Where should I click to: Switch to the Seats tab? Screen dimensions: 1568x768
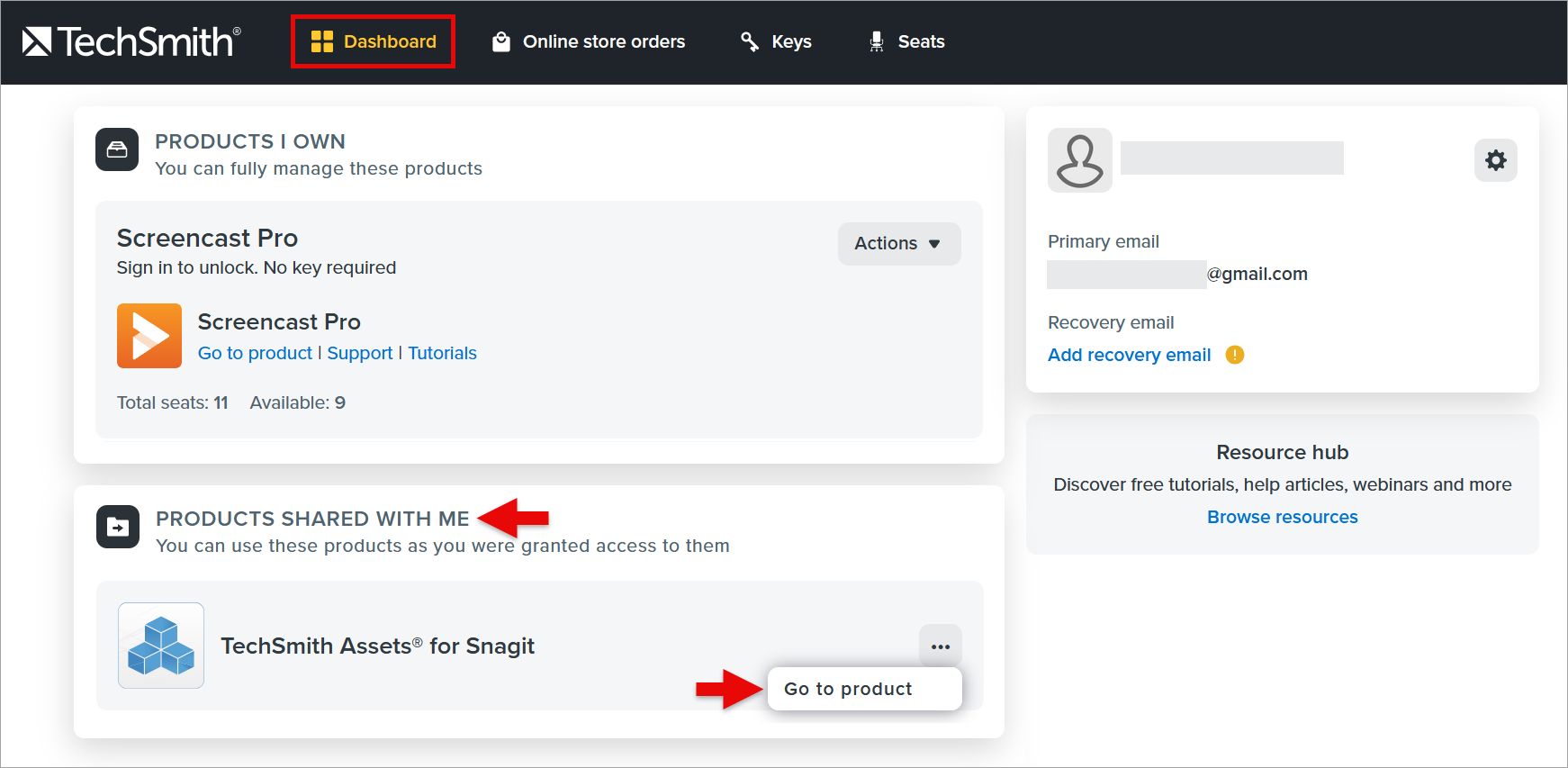906,41
